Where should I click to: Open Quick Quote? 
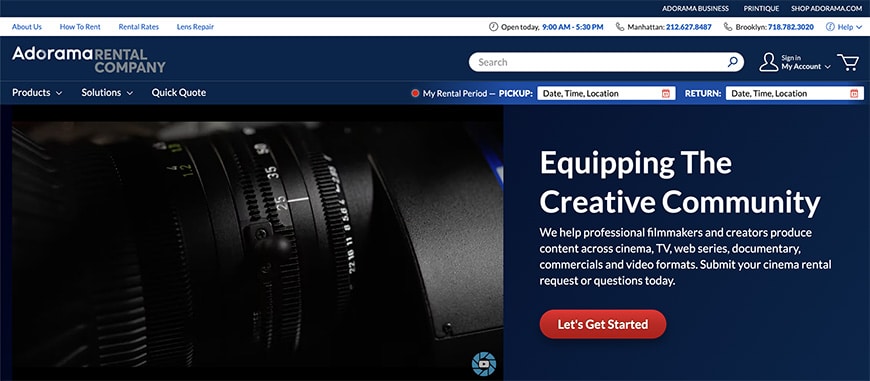click(x=179, y=93)
